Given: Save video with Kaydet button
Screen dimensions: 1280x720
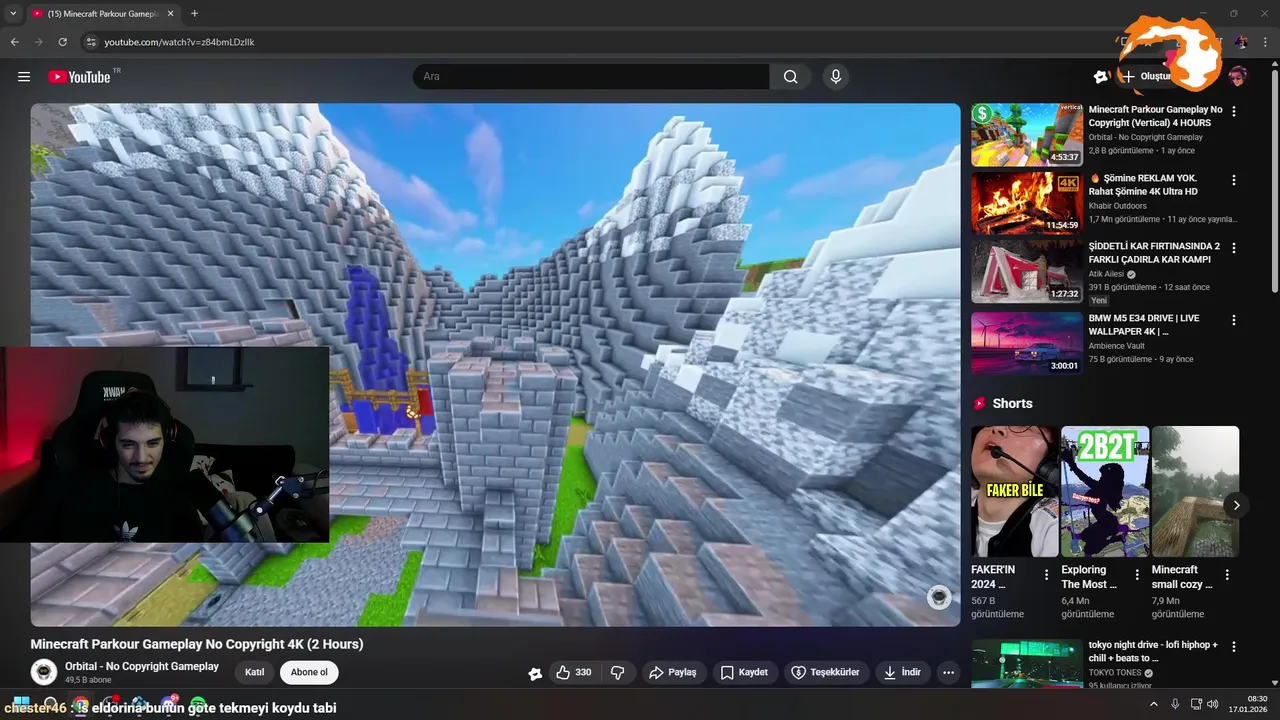Looking at the screenshot, I should click(745, 673).
